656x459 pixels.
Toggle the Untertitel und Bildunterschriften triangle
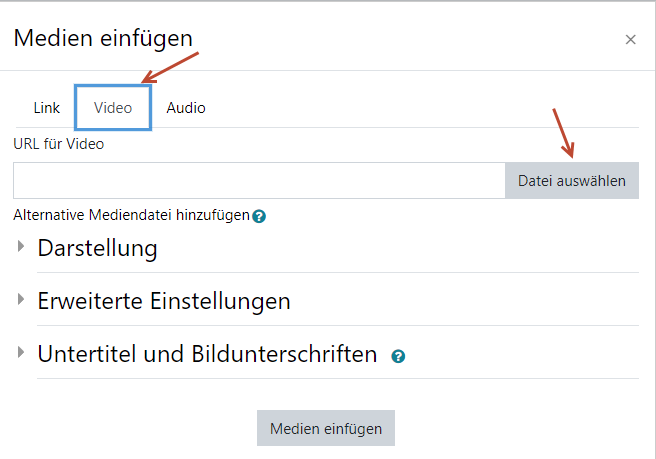point(22,353)
